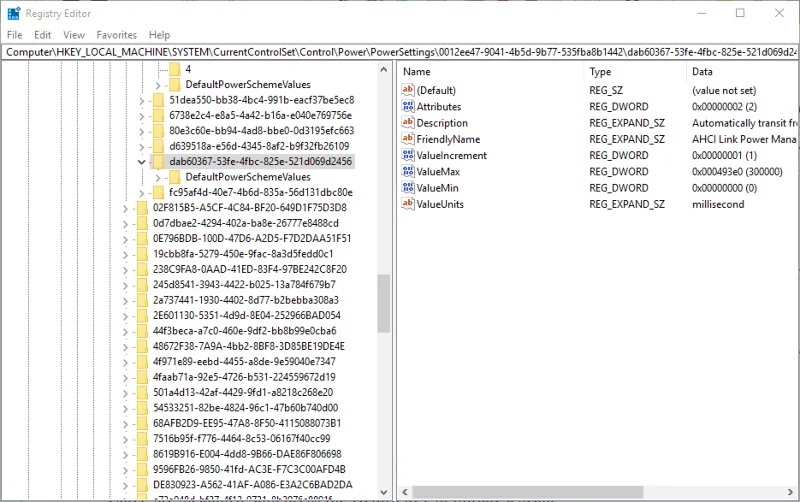Select the 8619B916-E004-4dd8 tree key
The height and width of the screenshot is (502, 800).
(247, 454)
